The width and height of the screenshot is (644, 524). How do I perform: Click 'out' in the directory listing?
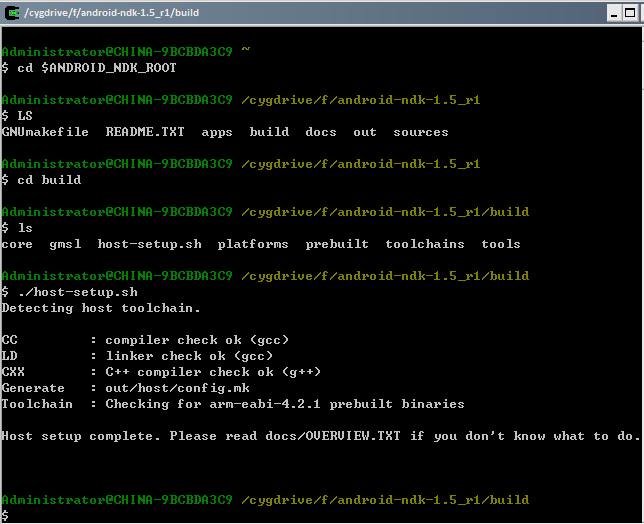[x=365, y=132]
